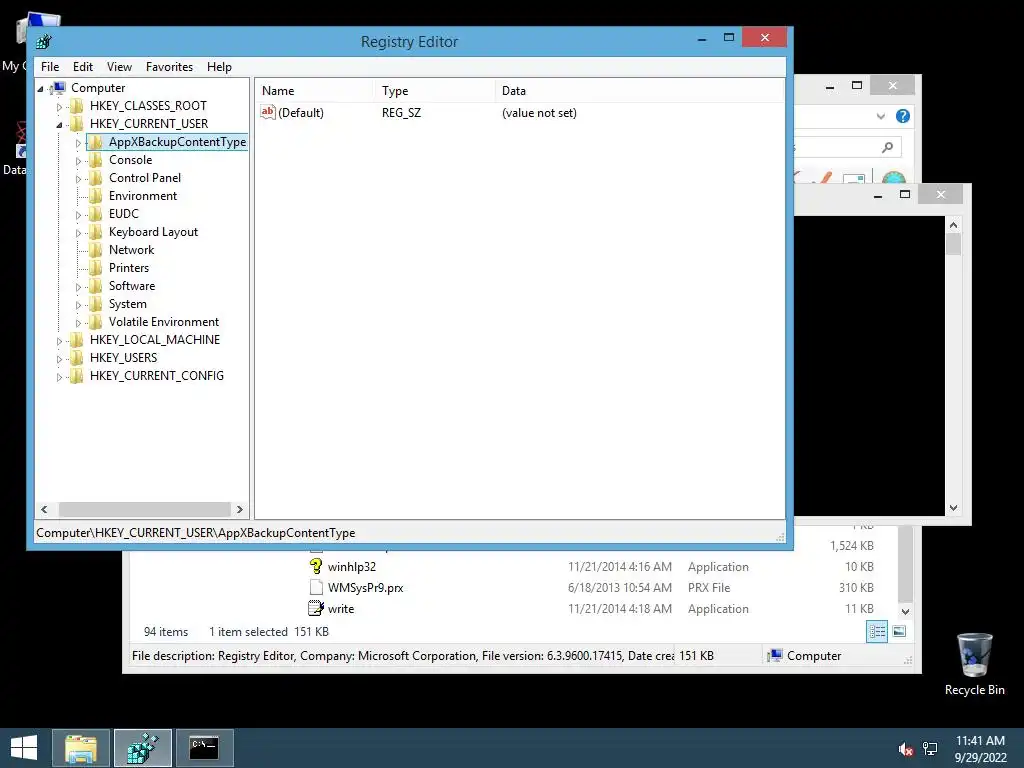Click the AppXBackupContentType folder icon

pos(95,142)
